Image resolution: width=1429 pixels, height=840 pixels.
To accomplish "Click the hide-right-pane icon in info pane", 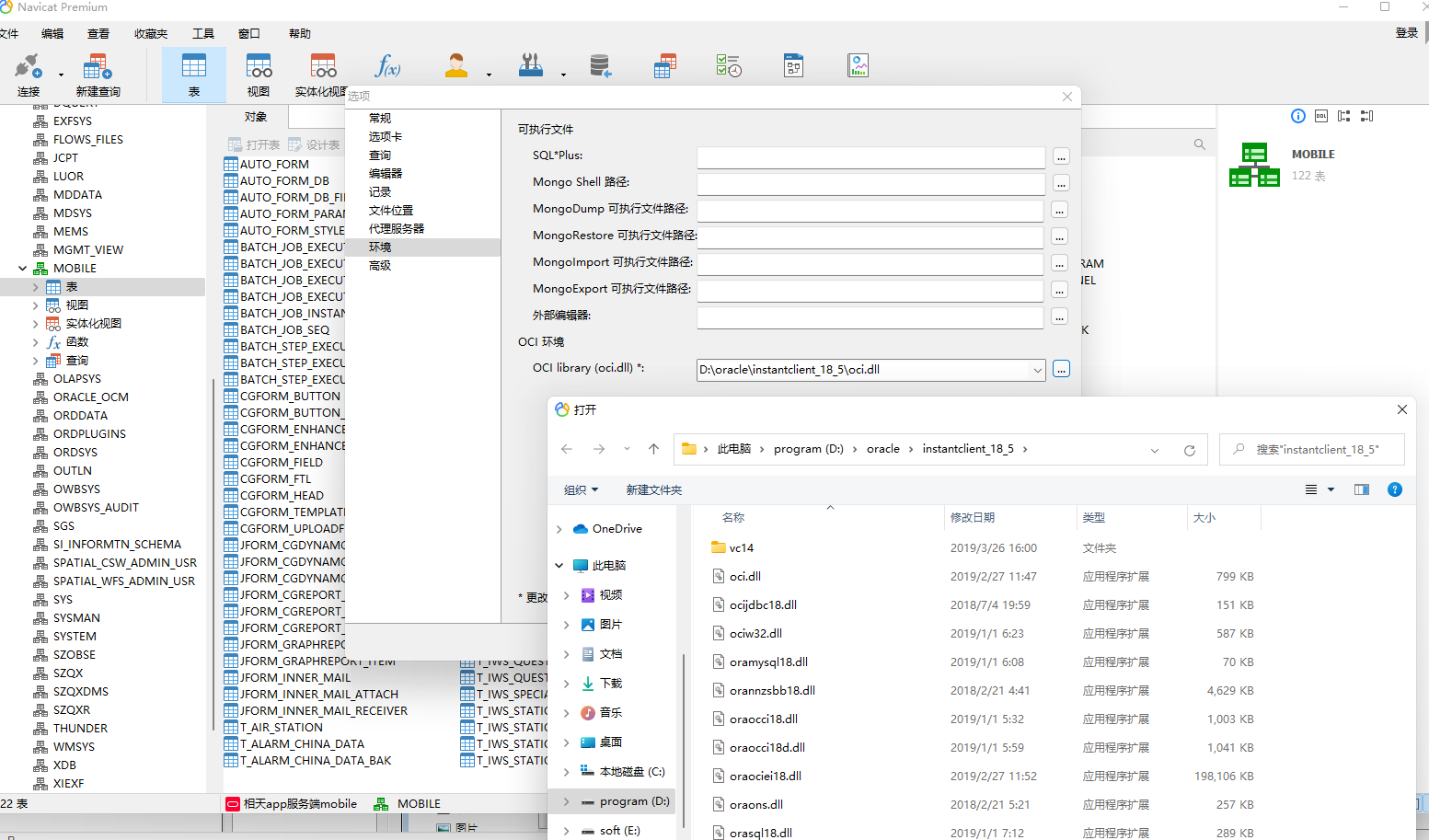I will (1367, 116).
